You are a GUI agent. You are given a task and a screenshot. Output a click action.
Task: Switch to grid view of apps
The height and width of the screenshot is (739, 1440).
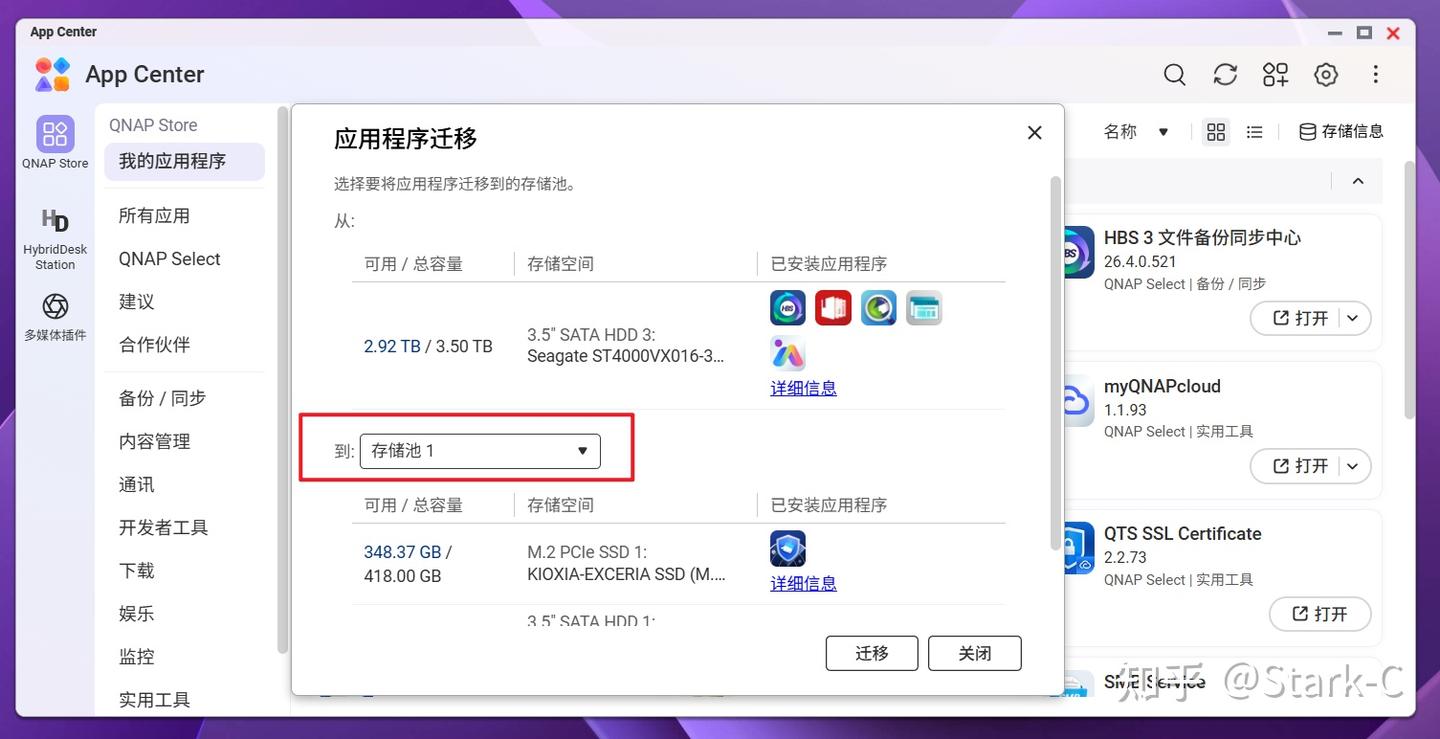pos(1216,132)
